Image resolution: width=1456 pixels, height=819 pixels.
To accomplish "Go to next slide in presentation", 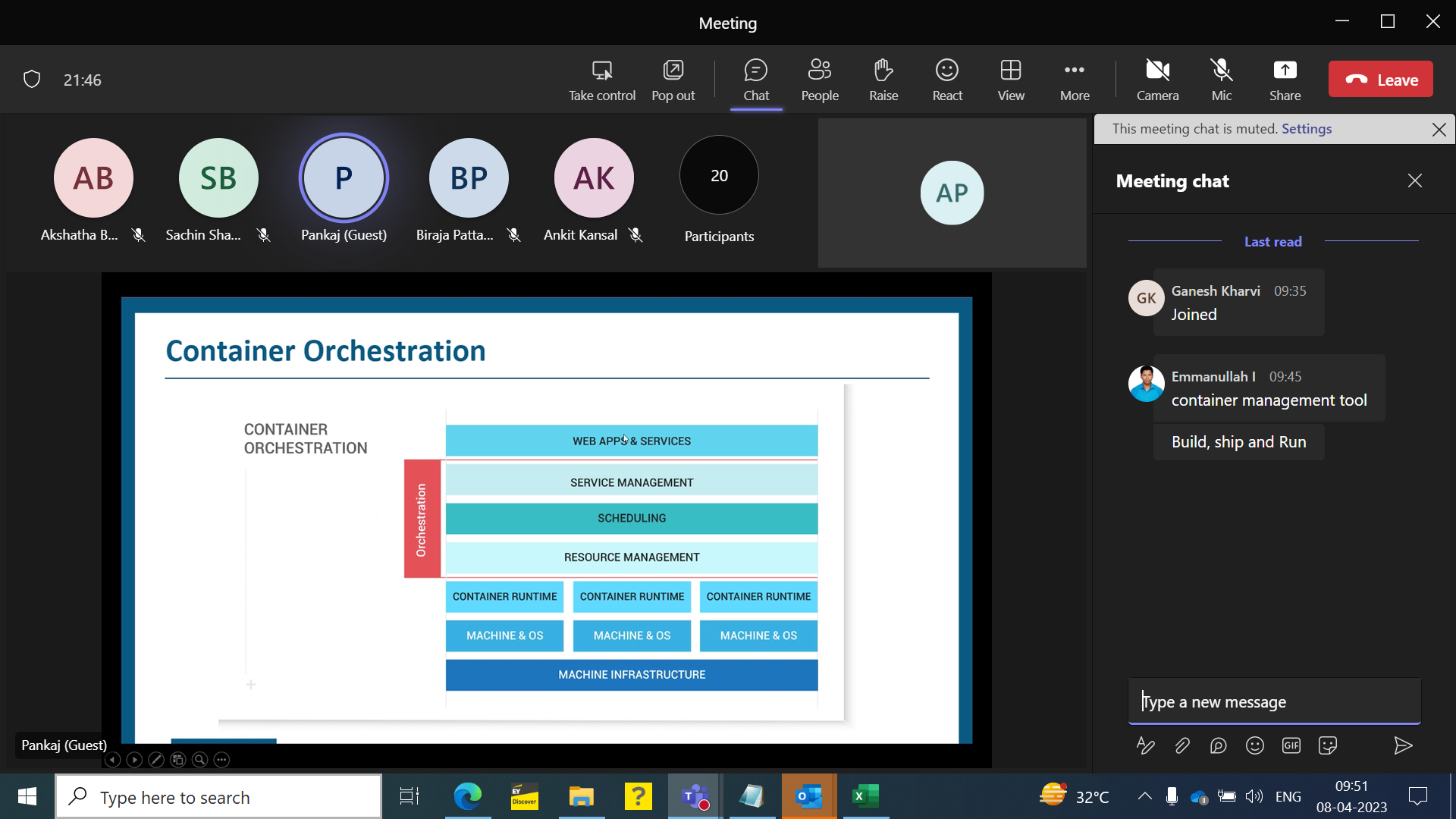I will pyautogui.click(x=134, y=759).
